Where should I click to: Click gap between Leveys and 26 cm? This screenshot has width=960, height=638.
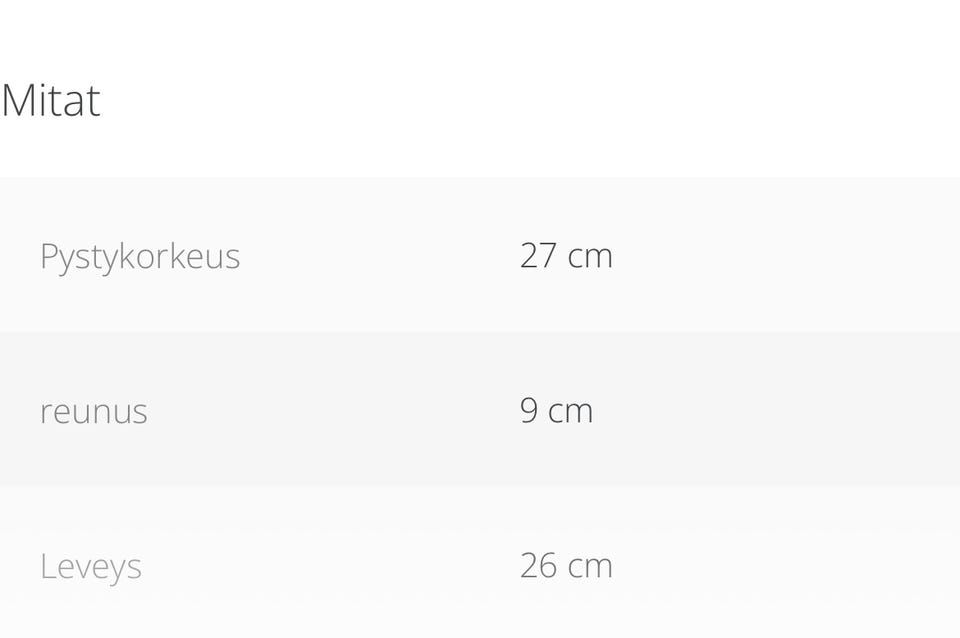tap(330, 566)
